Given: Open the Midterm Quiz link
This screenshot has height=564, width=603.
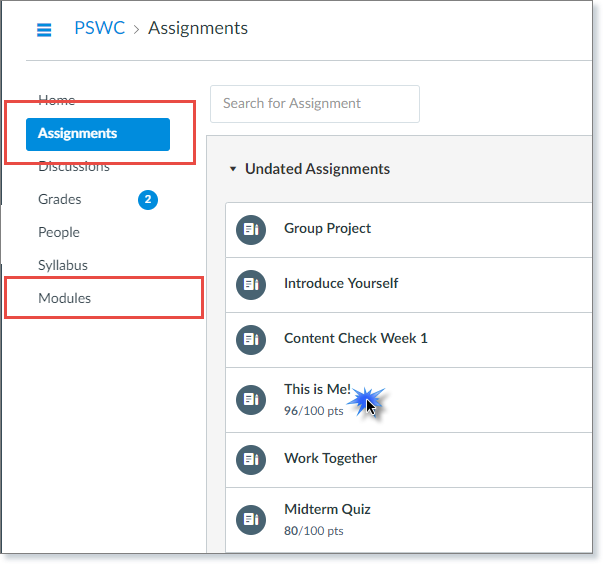Looking at the screenshot, I should [x=327, y=509].
